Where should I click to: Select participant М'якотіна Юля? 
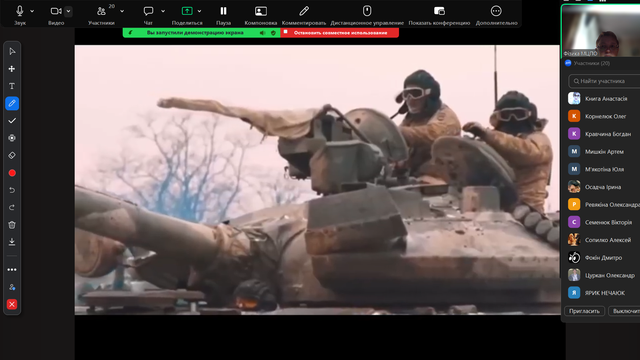pyautogui.click(x=604, y=169)
